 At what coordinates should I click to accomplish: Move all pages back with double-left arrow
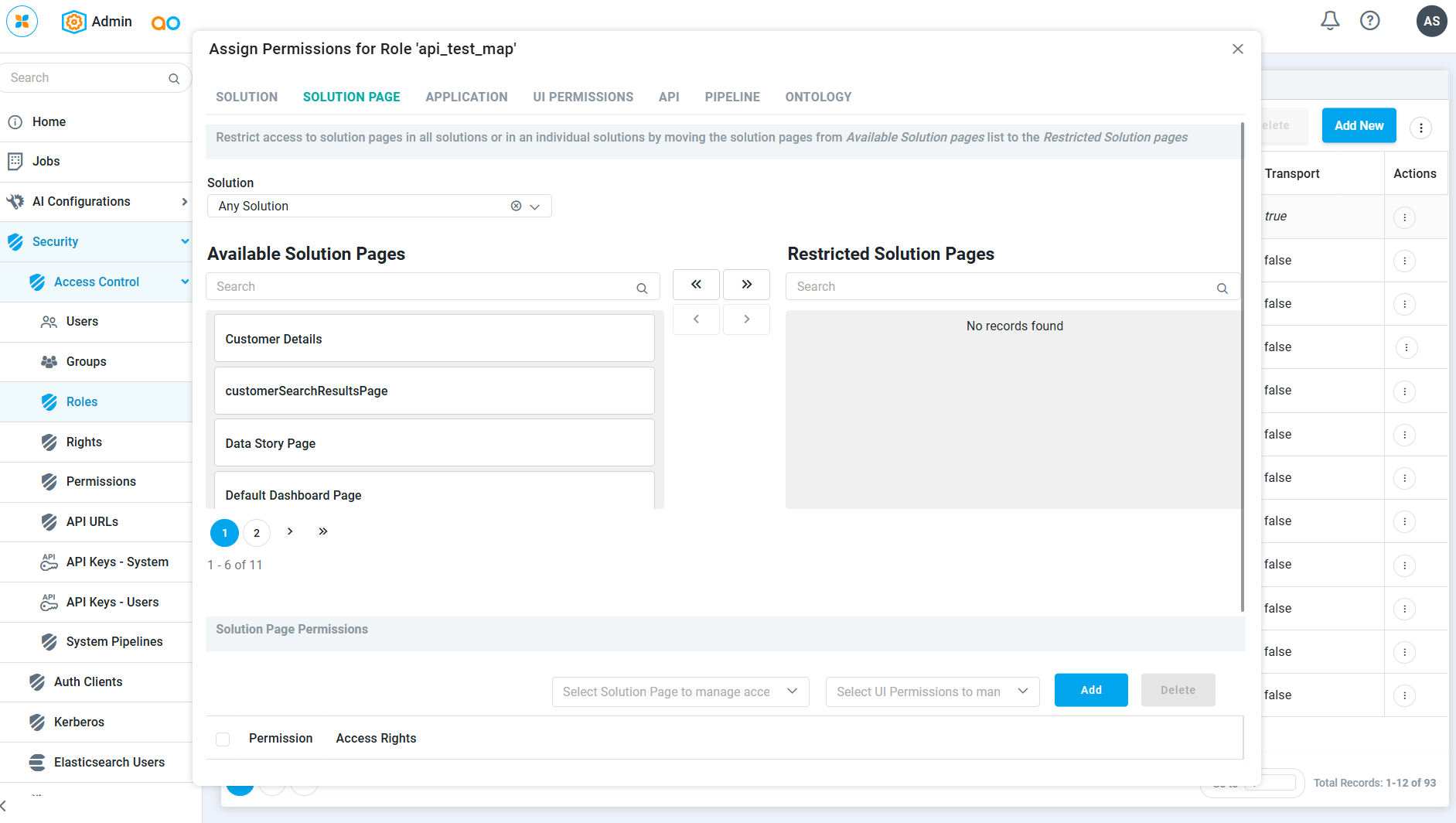[696, 285]
